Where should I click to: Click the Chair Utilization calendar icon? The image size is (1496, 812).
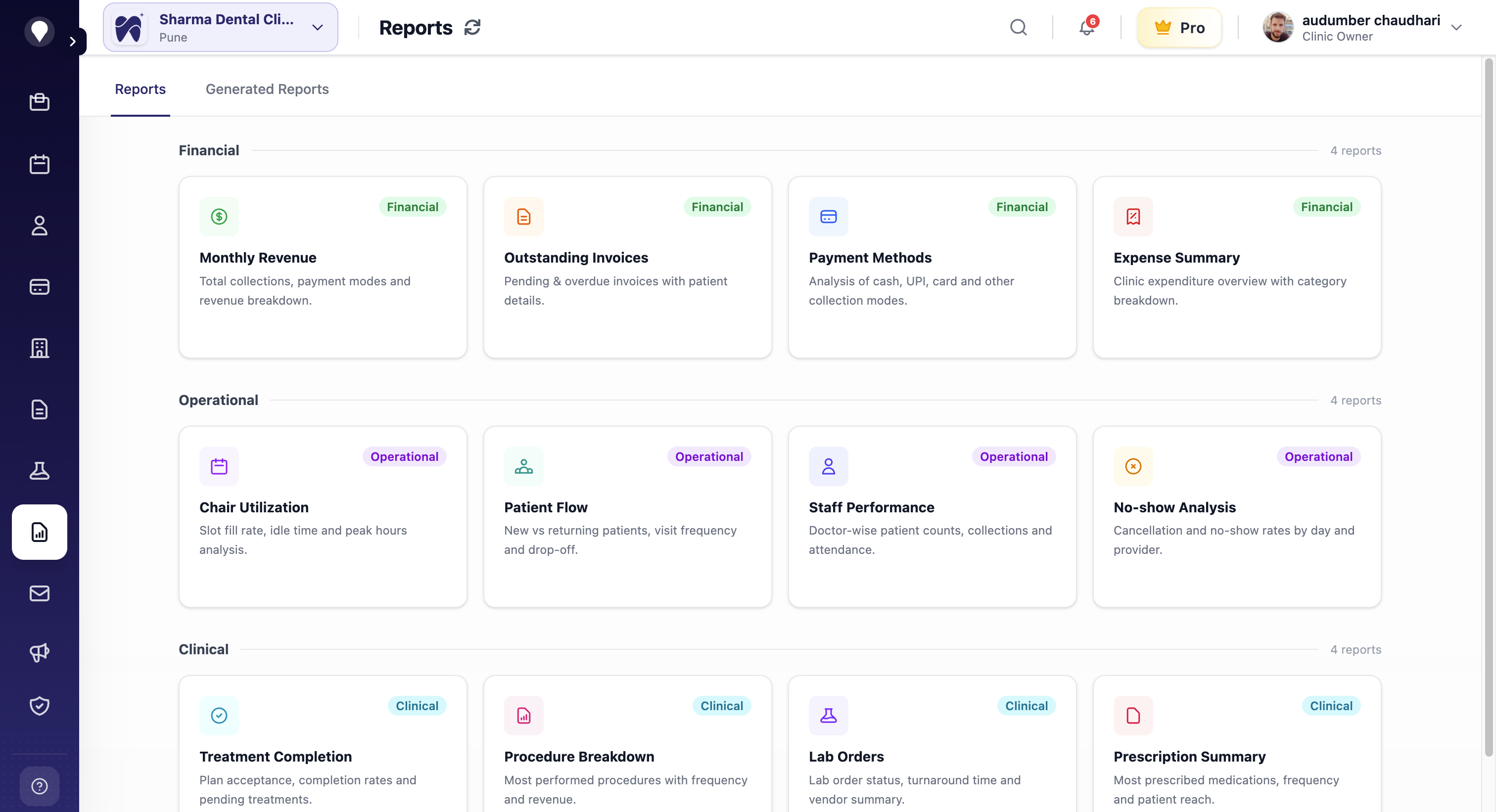tap(219, 466)
